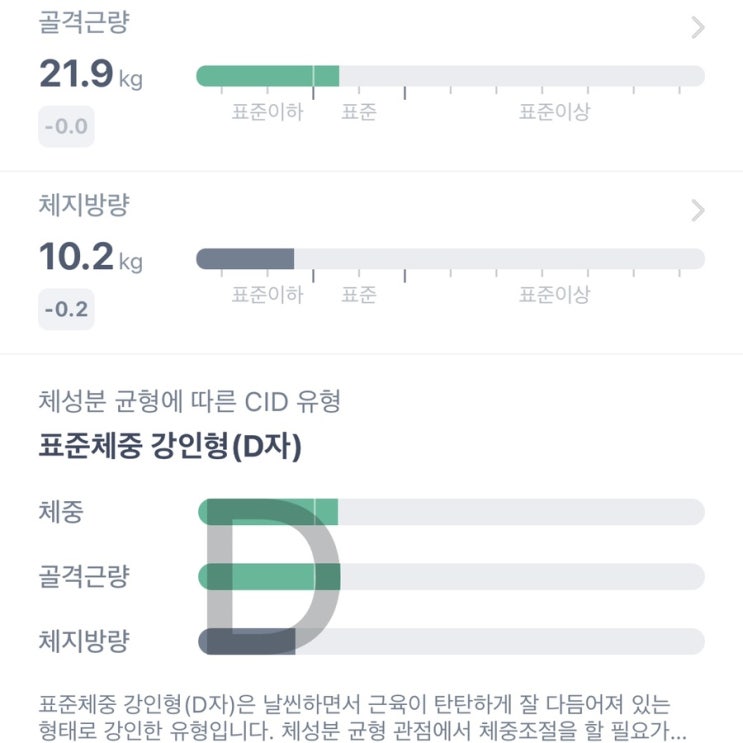743x743 pixels.
Task: Tap the -0.2 change badge
Action: coord(66,309)
